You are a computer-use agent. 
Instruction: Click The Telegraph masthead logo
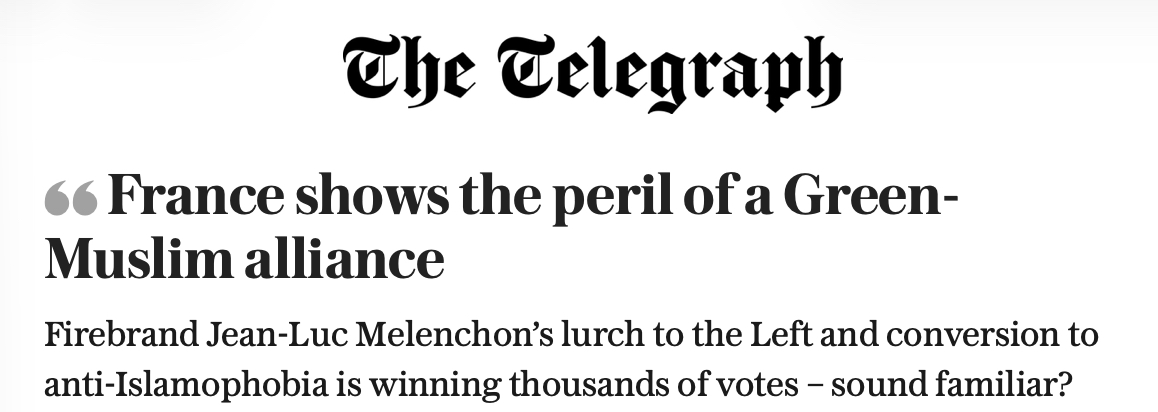[592, 74]
